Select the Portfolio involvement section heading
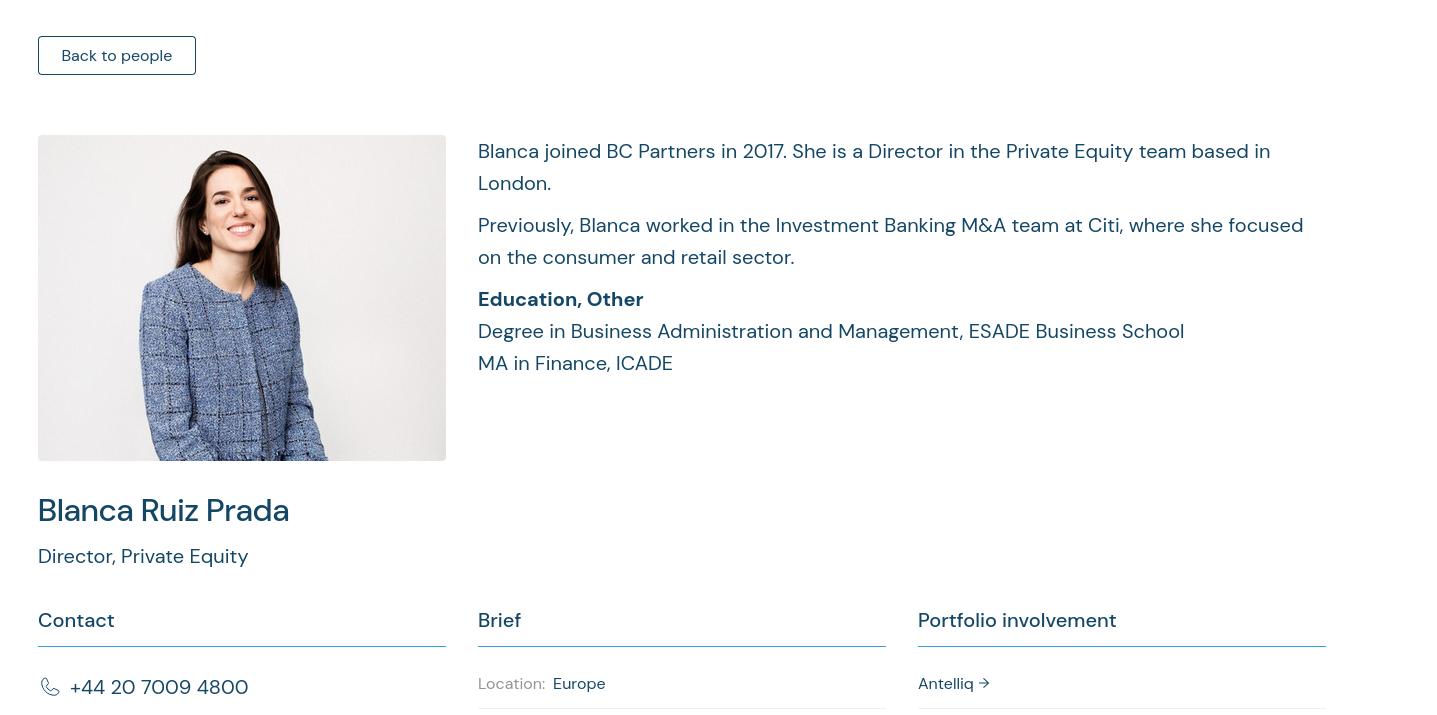Viewport: 1437px width, 715px height. (1017, 621)
